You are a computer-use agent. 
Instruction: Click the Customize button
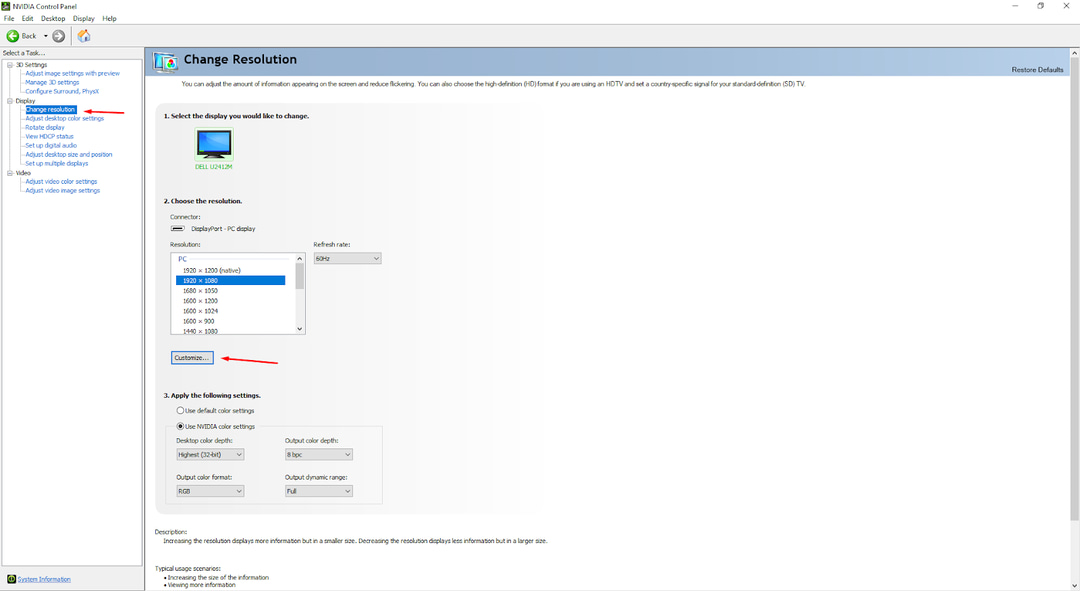pos(192,357)
